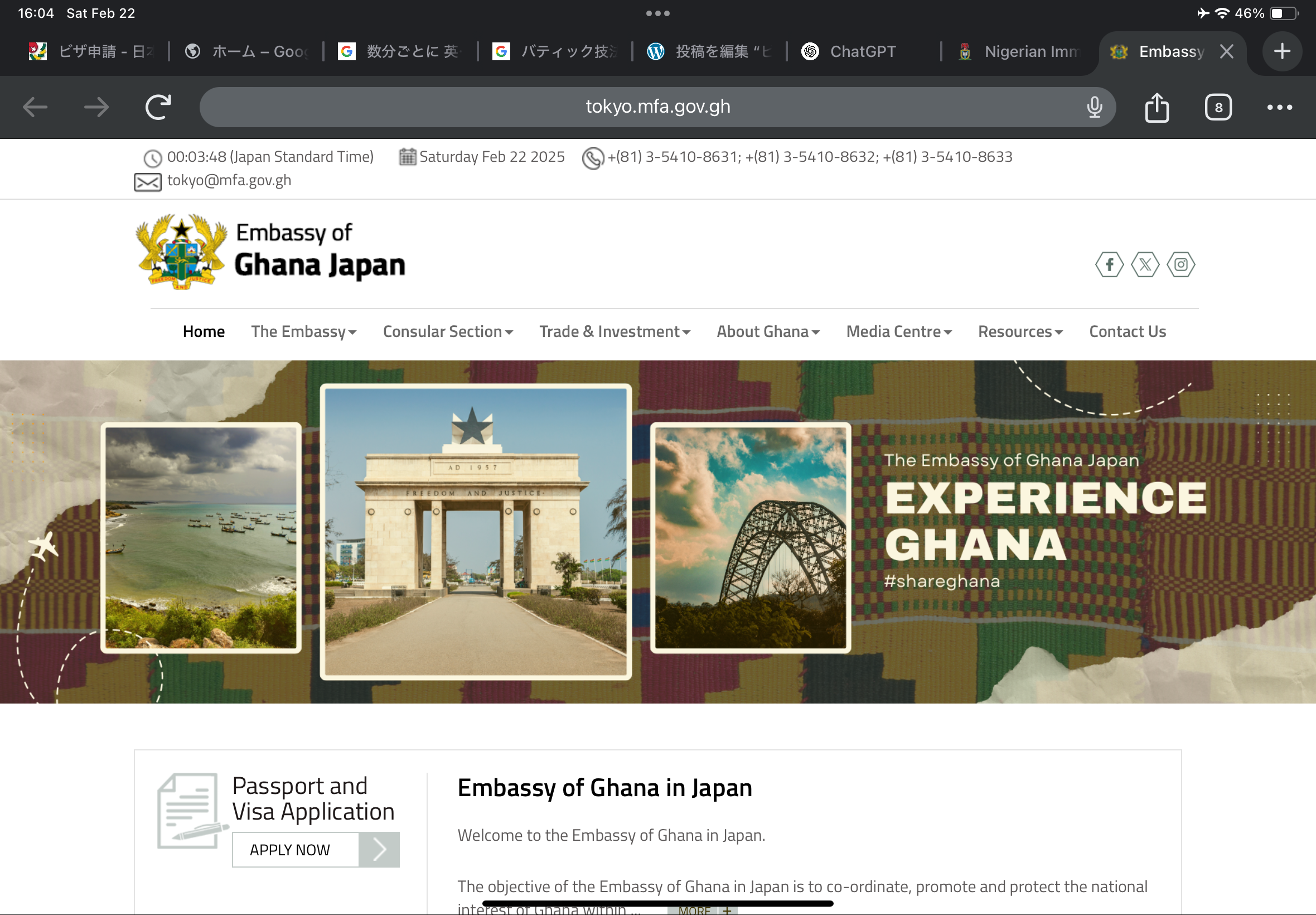Tap the browser share icon
1316x915 pixels.
tap(1156, 107)
